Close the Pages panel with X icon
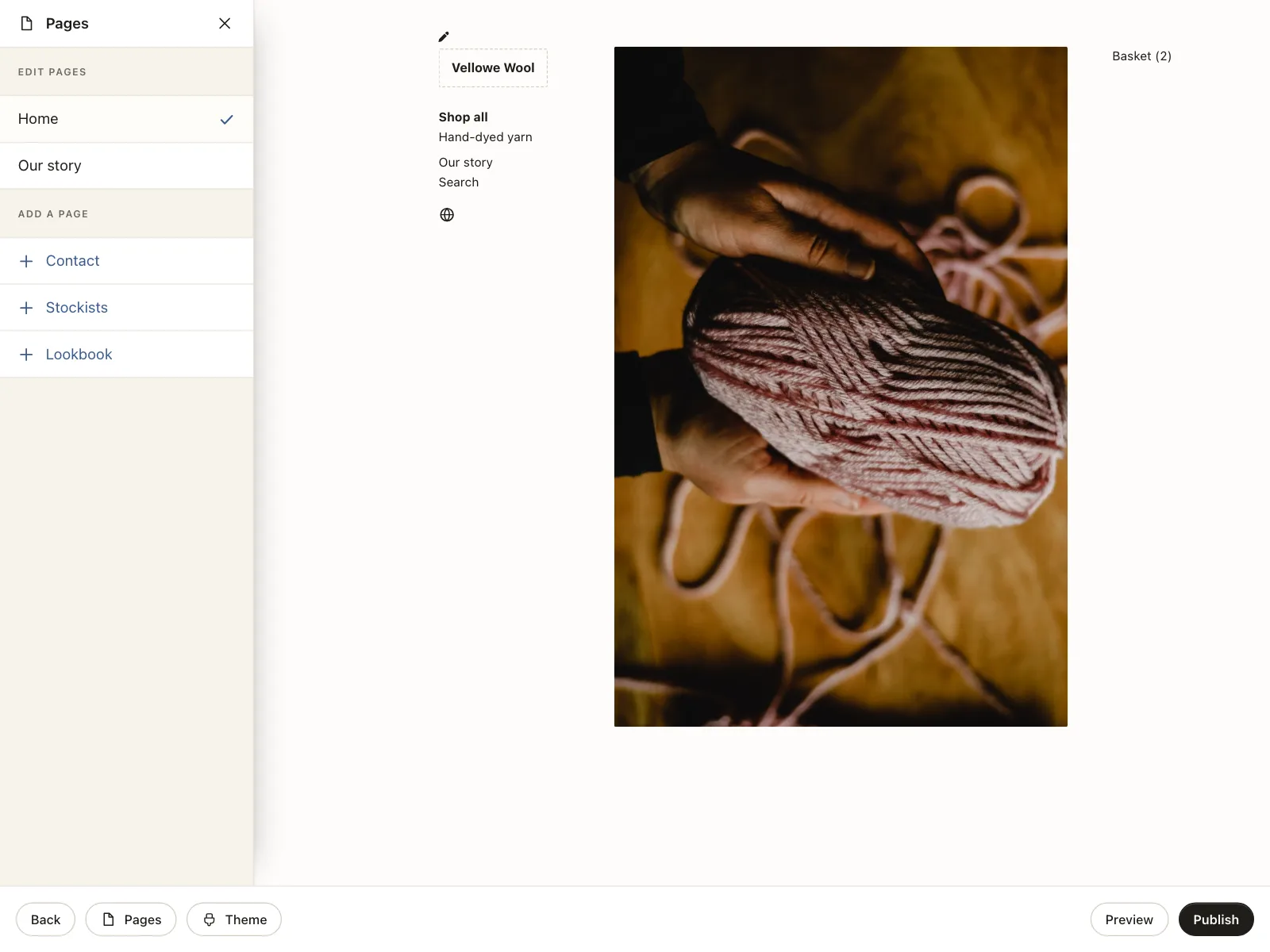The height and width of the screenshot is (952, 1270). coord(225,24)
